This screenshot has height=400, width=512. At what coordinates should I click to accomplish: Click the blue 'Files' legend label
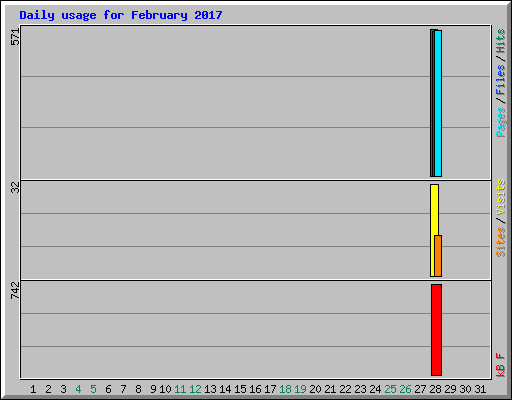click(500, 79)
